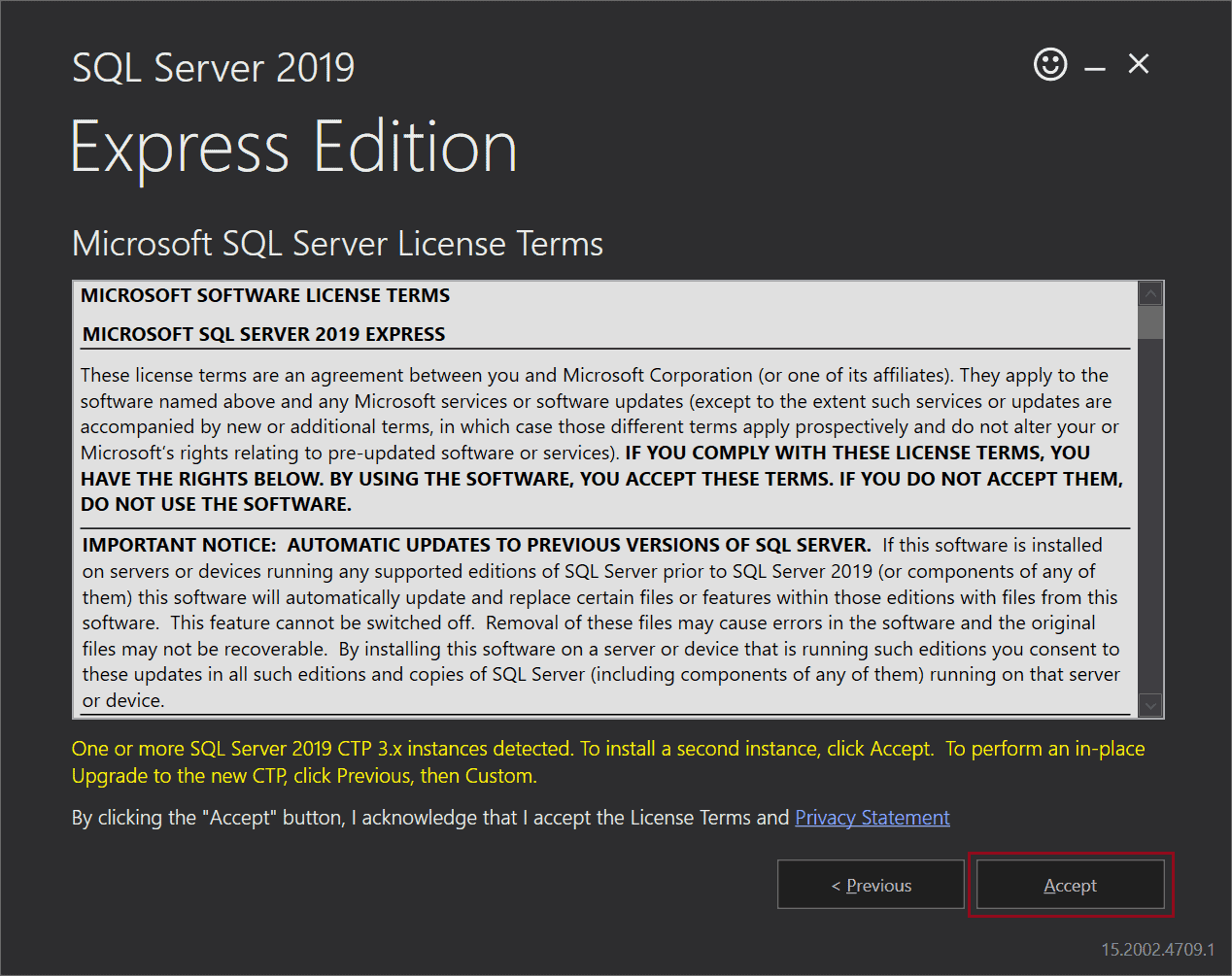The image size is (1232, 976).
Task: Go back with the Previous button
Action: pyautogui.click(x=871, y=885)
